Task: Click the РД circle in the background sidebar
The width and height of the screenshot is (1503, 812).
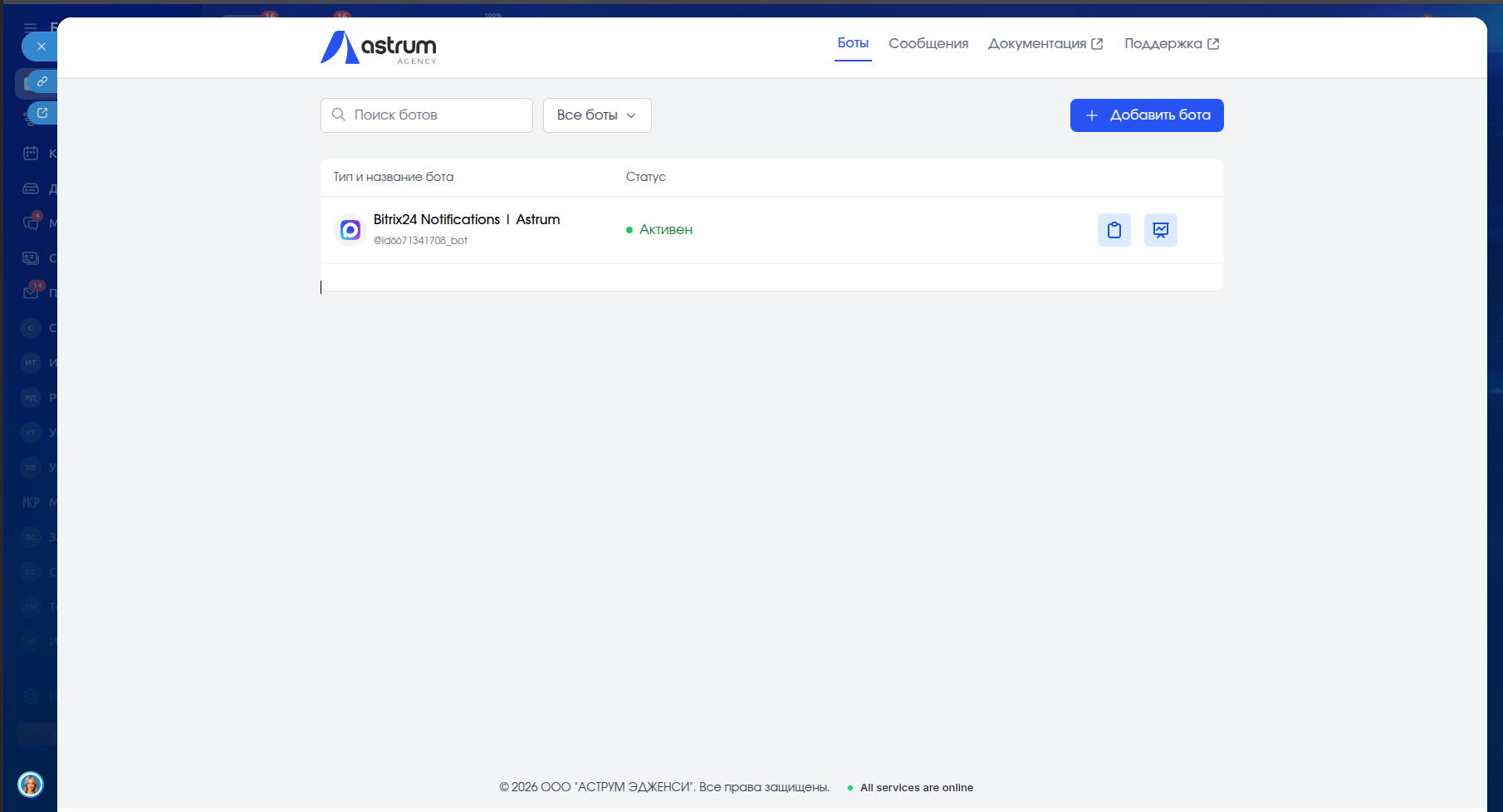Action: 31,398
